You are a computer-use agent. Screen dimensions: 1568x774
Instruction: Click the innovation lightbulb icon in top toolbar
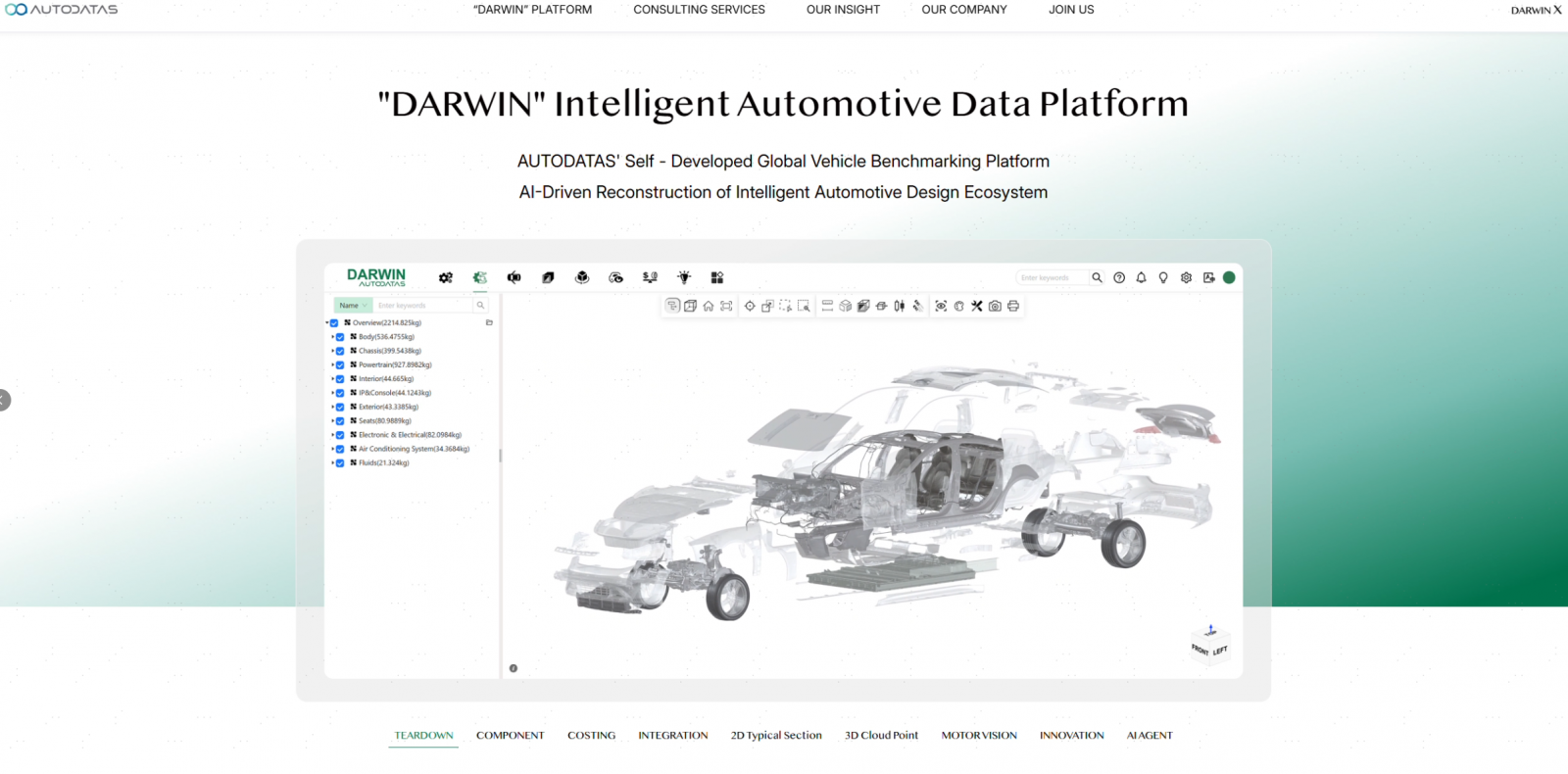[x=684, y=278]
